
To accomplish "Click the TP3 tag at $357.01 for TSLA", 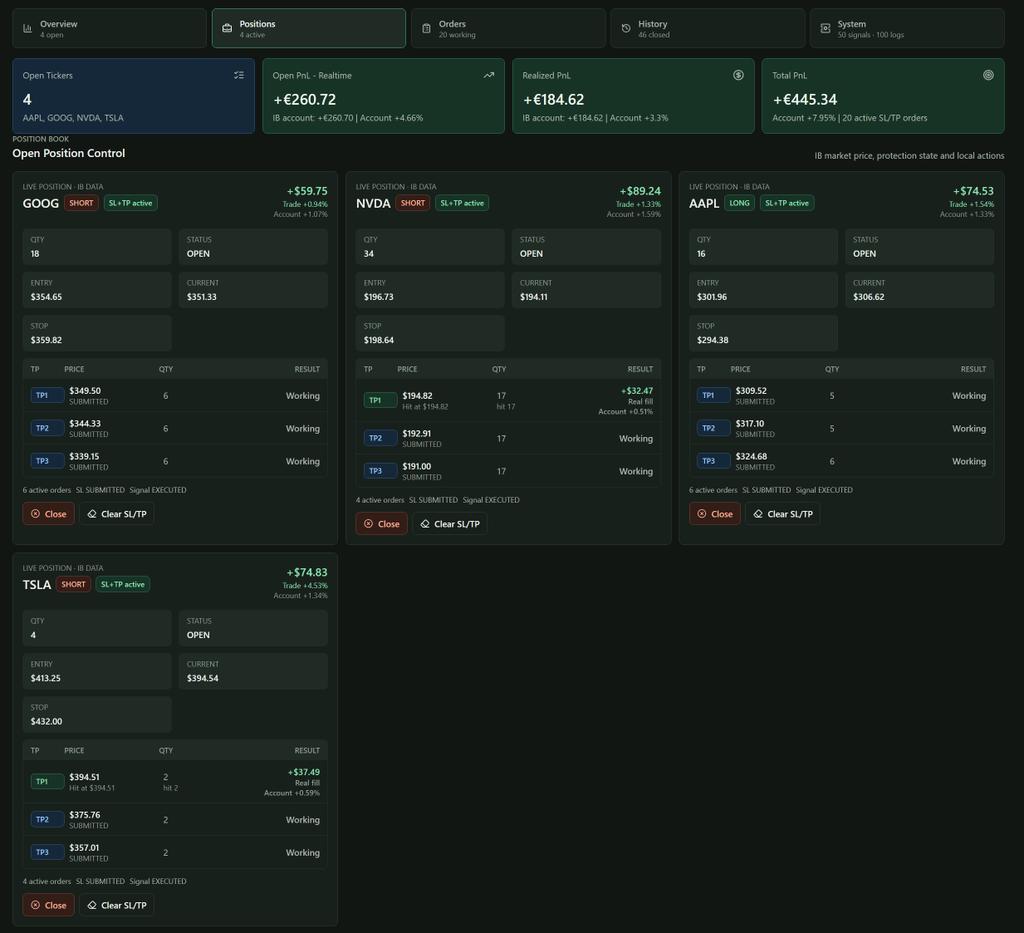I will tap(47, 852).
